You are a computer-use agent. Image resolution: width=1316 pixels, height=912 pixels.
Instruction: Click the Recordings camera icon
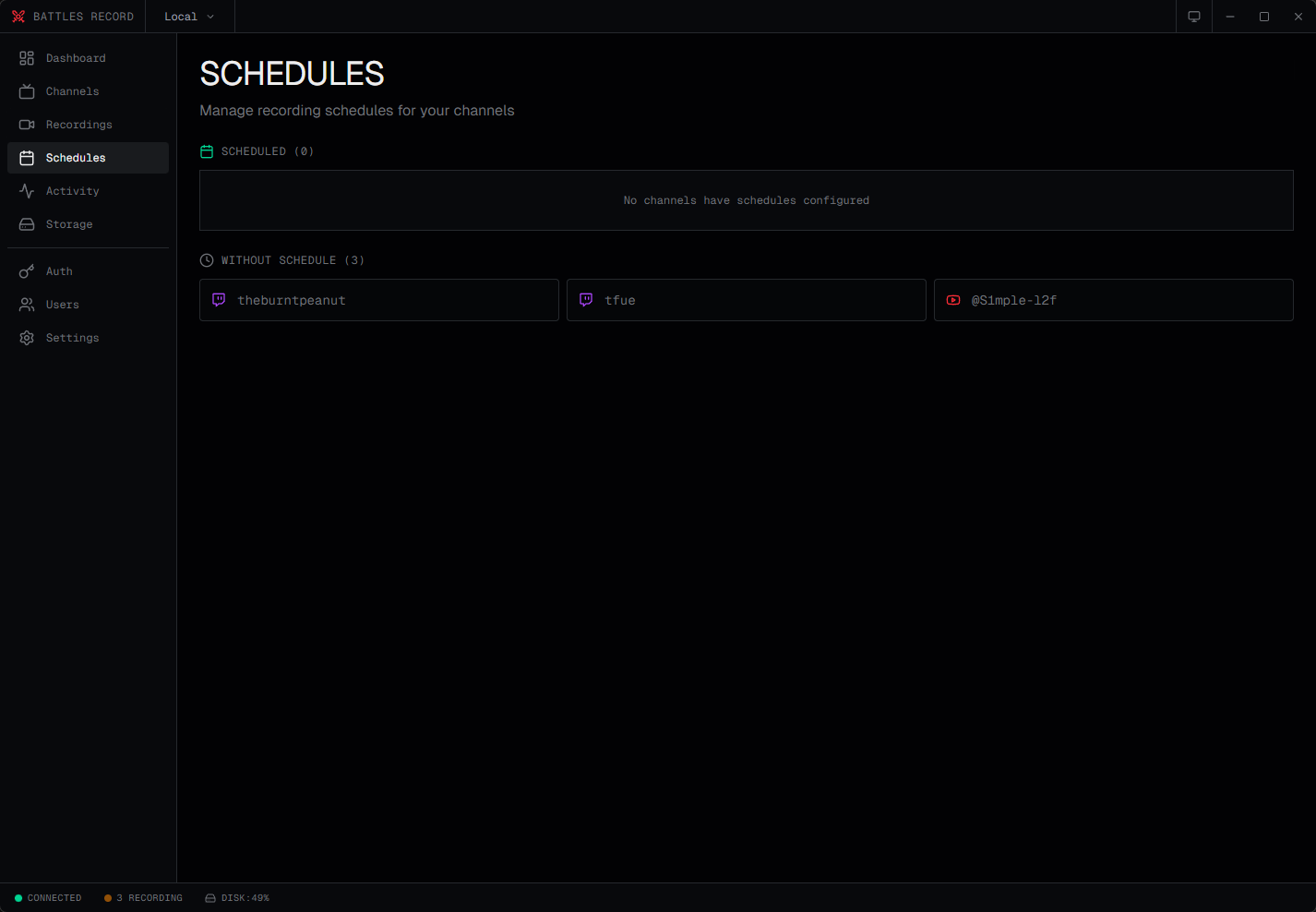tap(27, 124)
